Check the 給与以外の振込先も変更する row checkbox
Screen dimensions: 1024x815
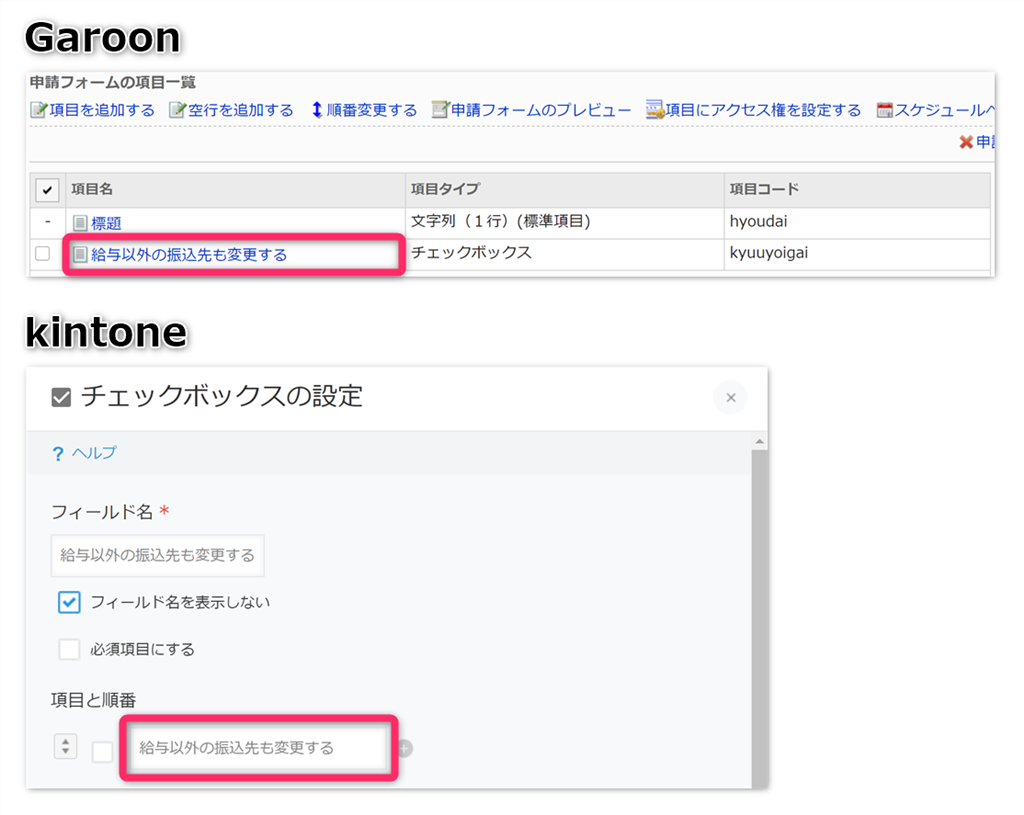pyautogui.click(x=42, y=253)
